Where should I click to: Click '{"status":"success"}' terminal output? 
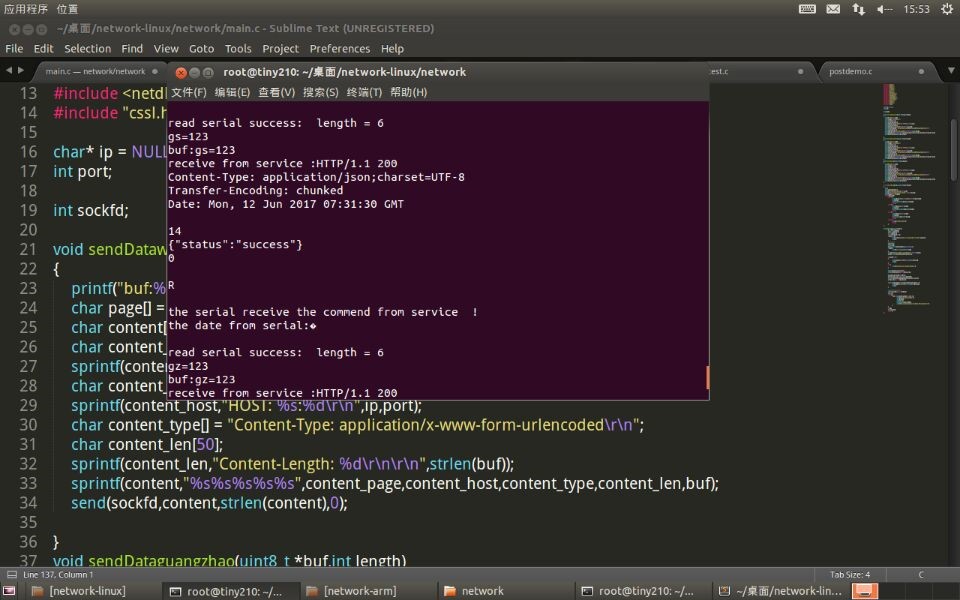[235, 244]
